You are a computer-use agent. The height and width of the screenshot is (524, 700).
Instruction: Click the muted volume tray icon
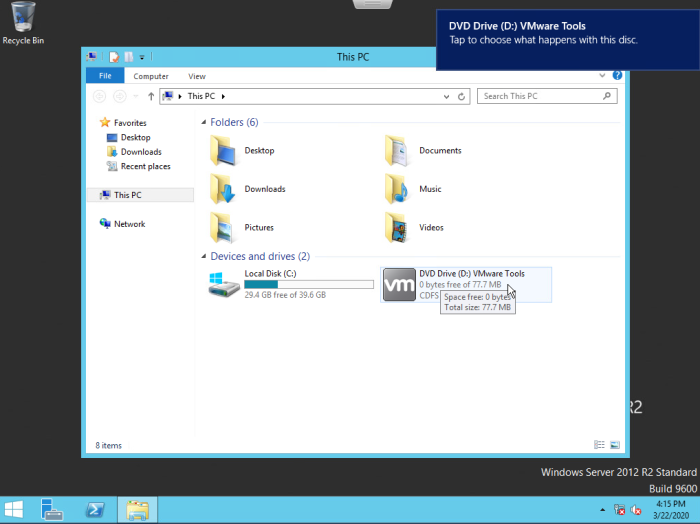click(x=636, y=510)
